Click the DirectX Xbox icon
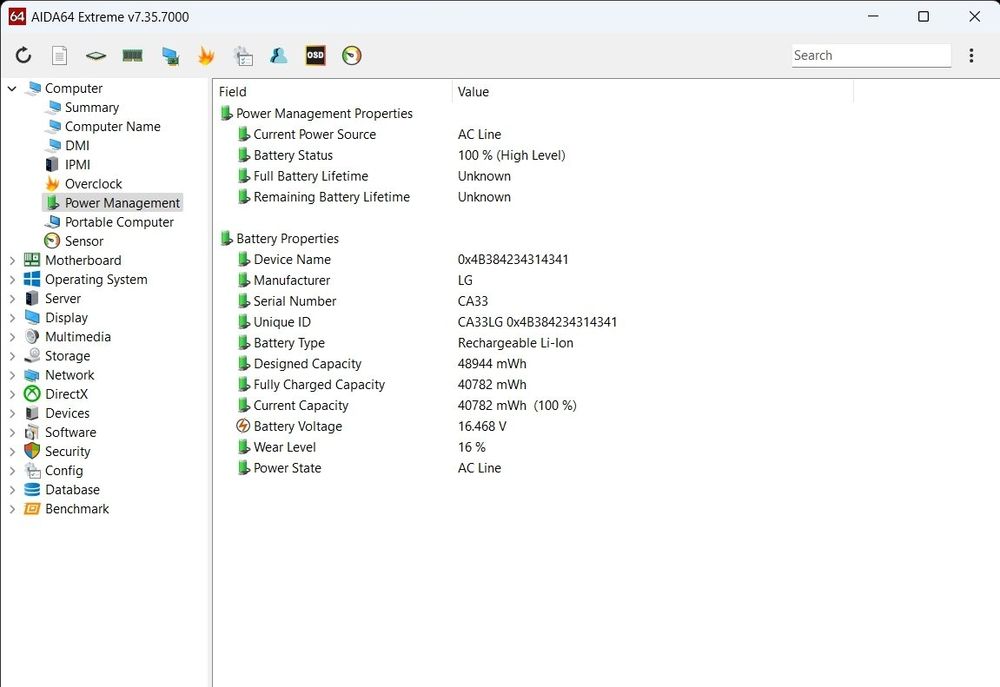1000x687 pixels. [32, 394]
